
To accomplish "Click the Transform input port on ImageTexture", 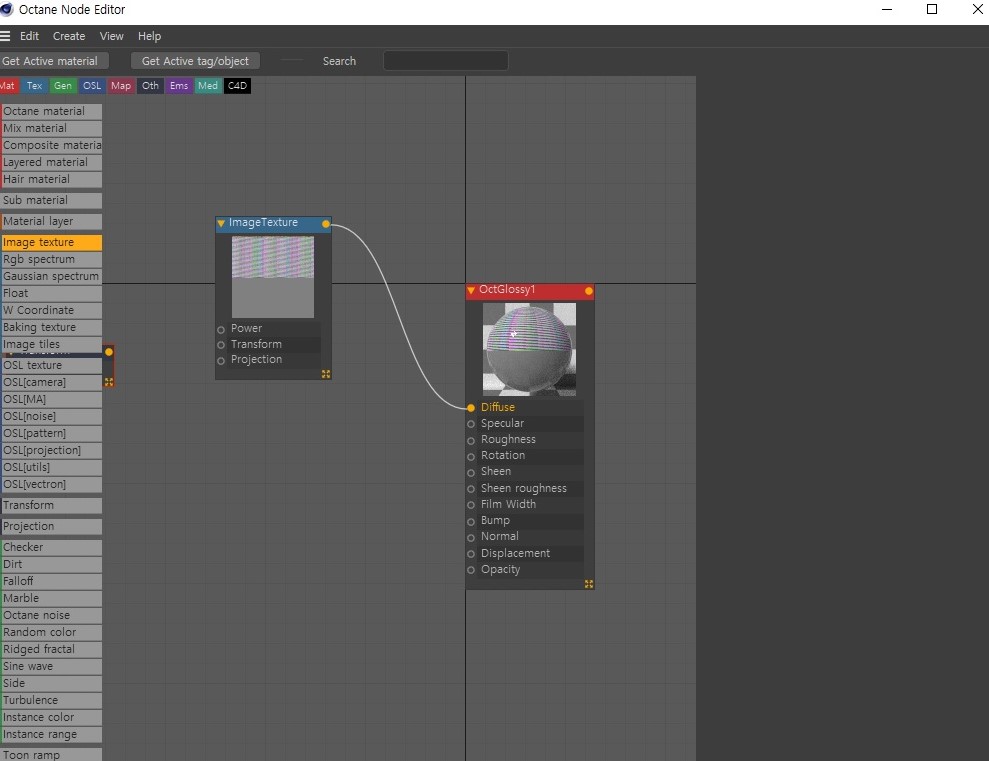I will [221, 345].
